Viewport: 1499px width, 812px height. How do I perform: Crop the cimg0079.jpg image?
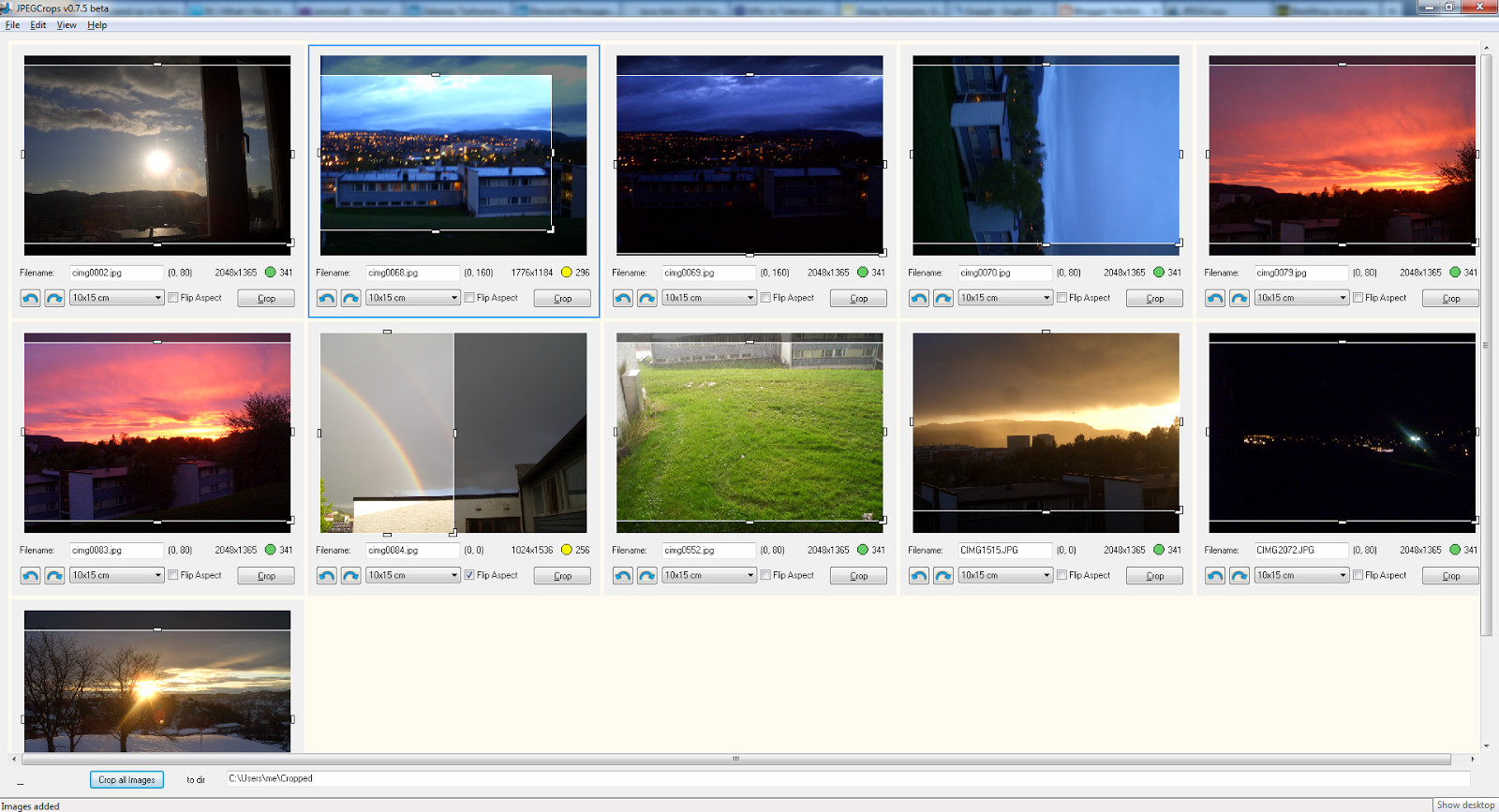[x=1450, y=298]
